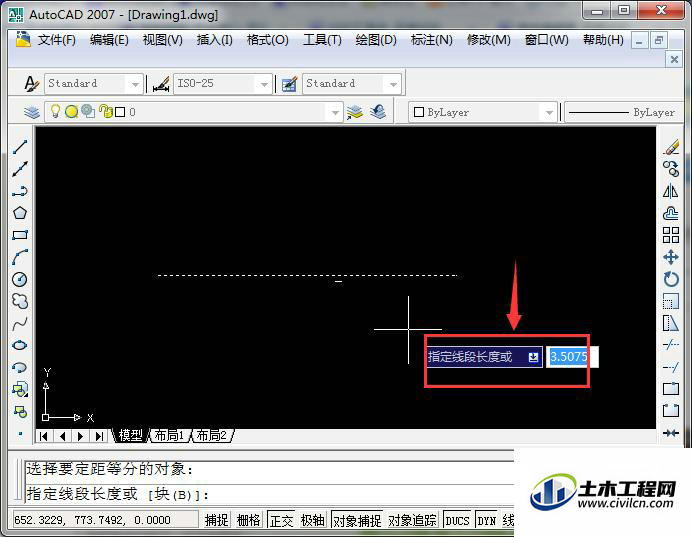The image size is (692, 537).
Task: Toggle layer 0 lock icon
Action: [105, 111]
